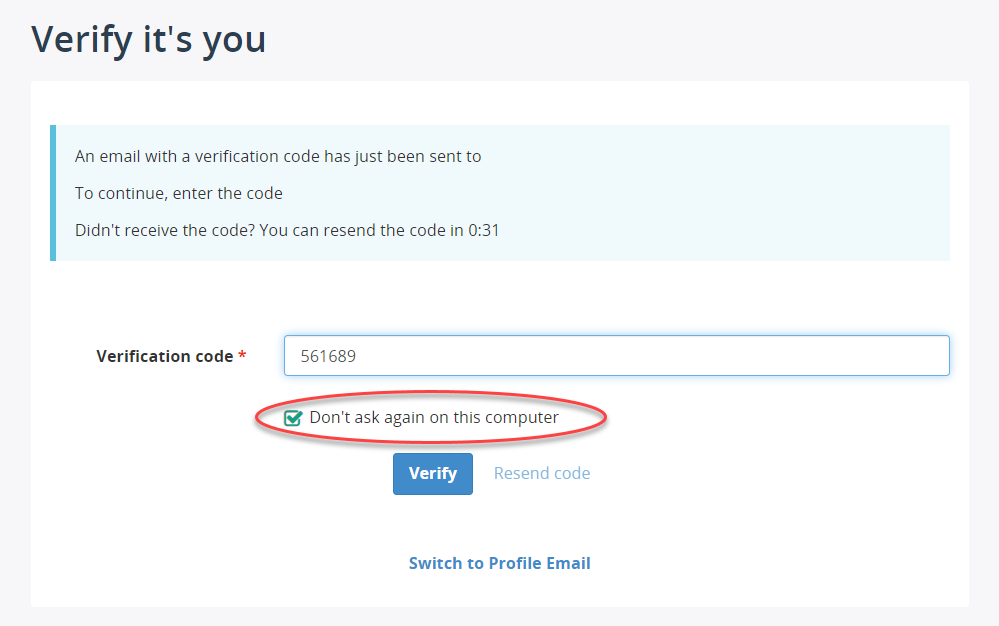This screenshot has width=999, height=626.
Task: Click the blue Verify button
Action: 433,474
